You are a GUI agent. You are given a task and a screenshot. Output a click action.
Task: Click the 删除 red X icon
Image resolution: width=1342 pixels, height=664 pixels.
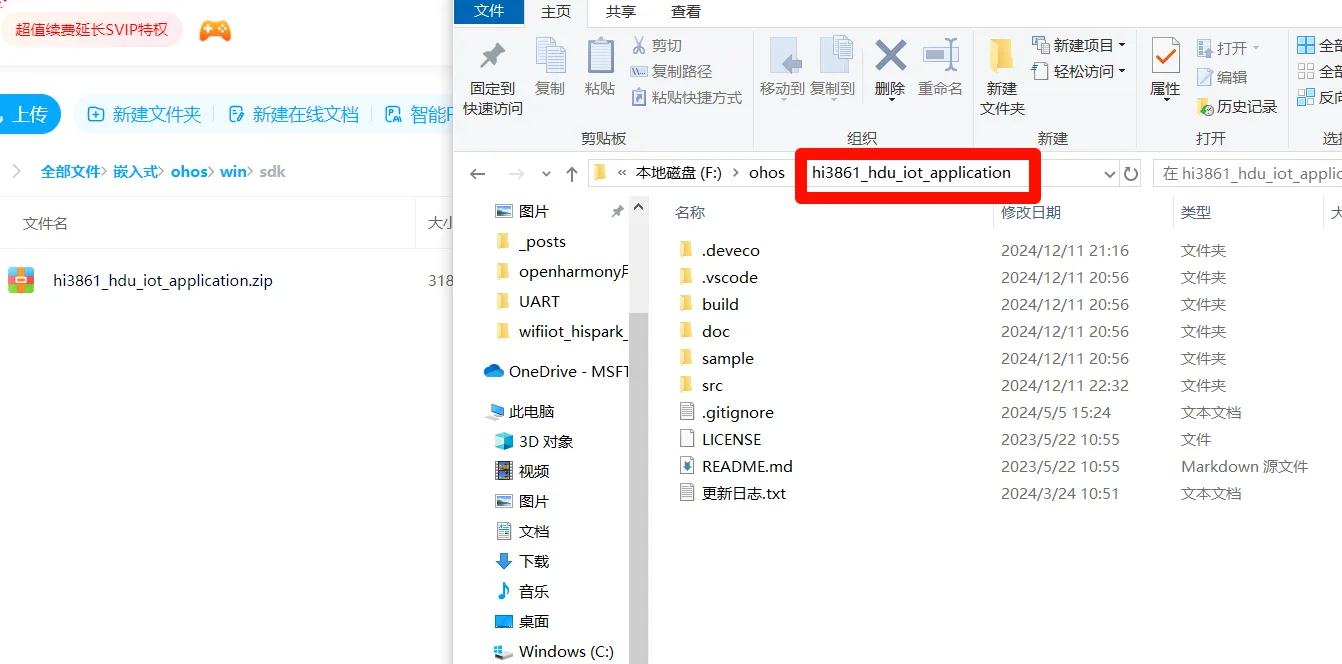(x=890, y=56)
